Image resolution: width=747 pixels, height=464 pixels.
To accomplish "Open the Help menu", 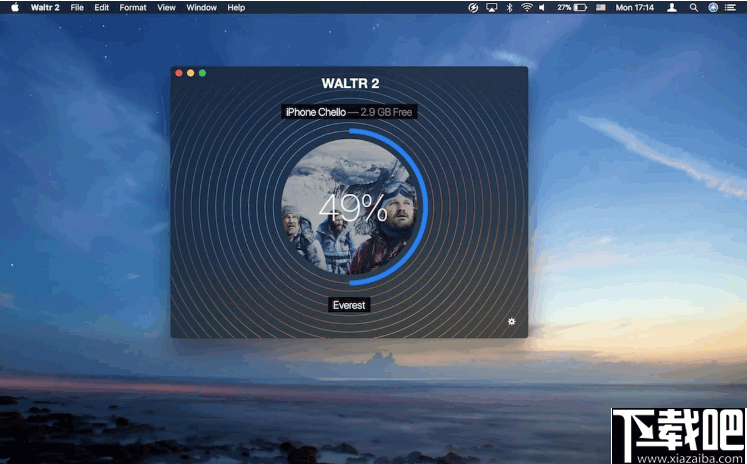I will click(x=236, y=7).
